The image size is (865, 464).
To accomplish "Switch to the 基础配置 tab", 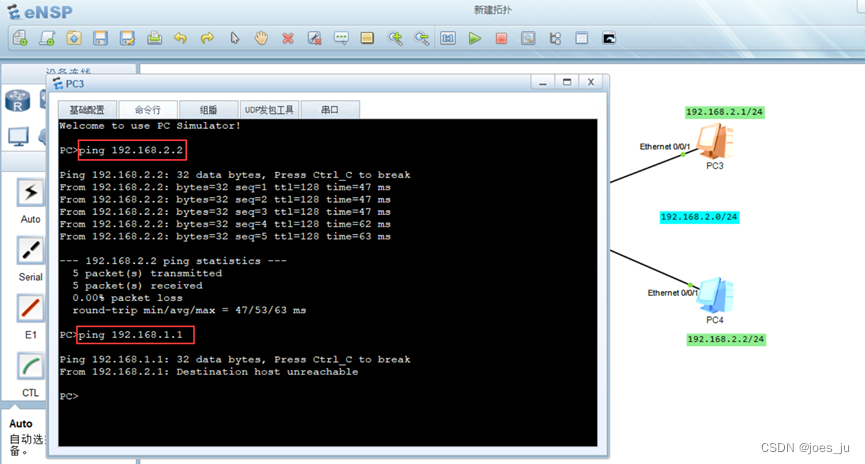I will click(x=87, y=110).
